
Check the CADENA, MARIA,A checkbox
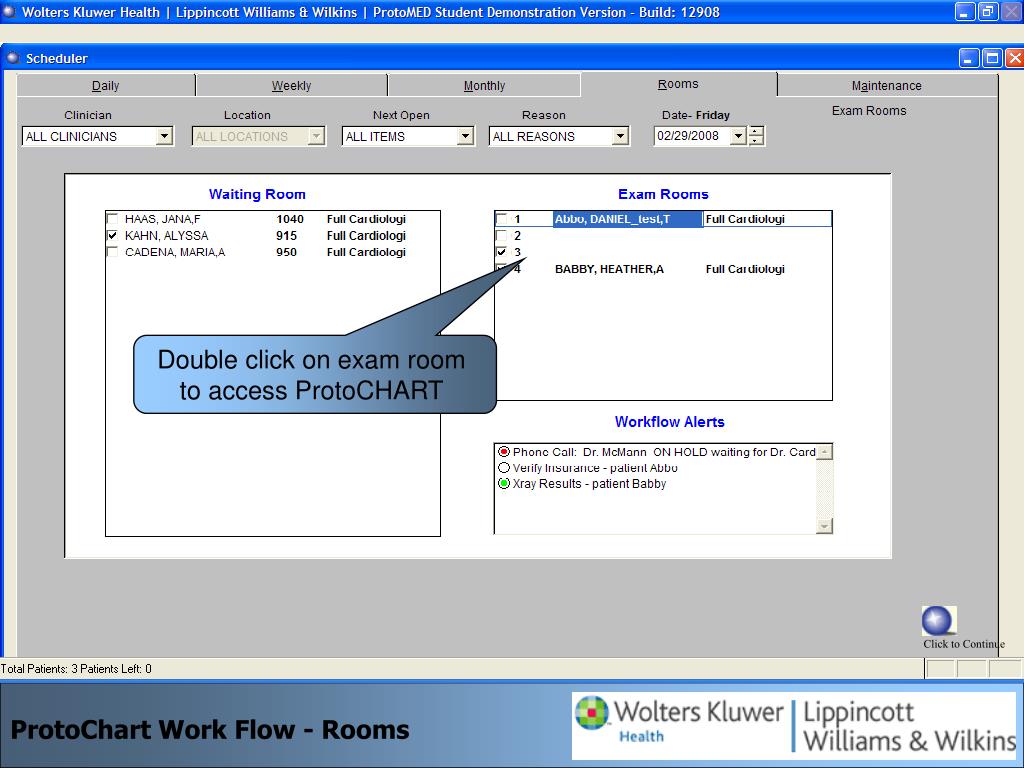112,252
